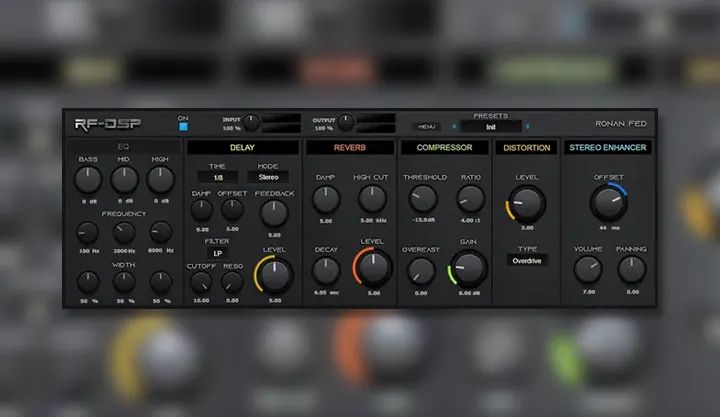
Task: Click the reverb DAMP knob
Action: coord(326,199)
